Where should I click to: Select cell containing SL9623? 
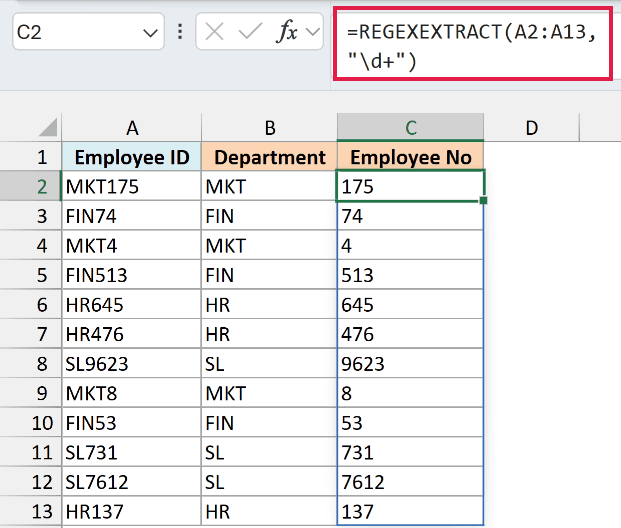131,364
